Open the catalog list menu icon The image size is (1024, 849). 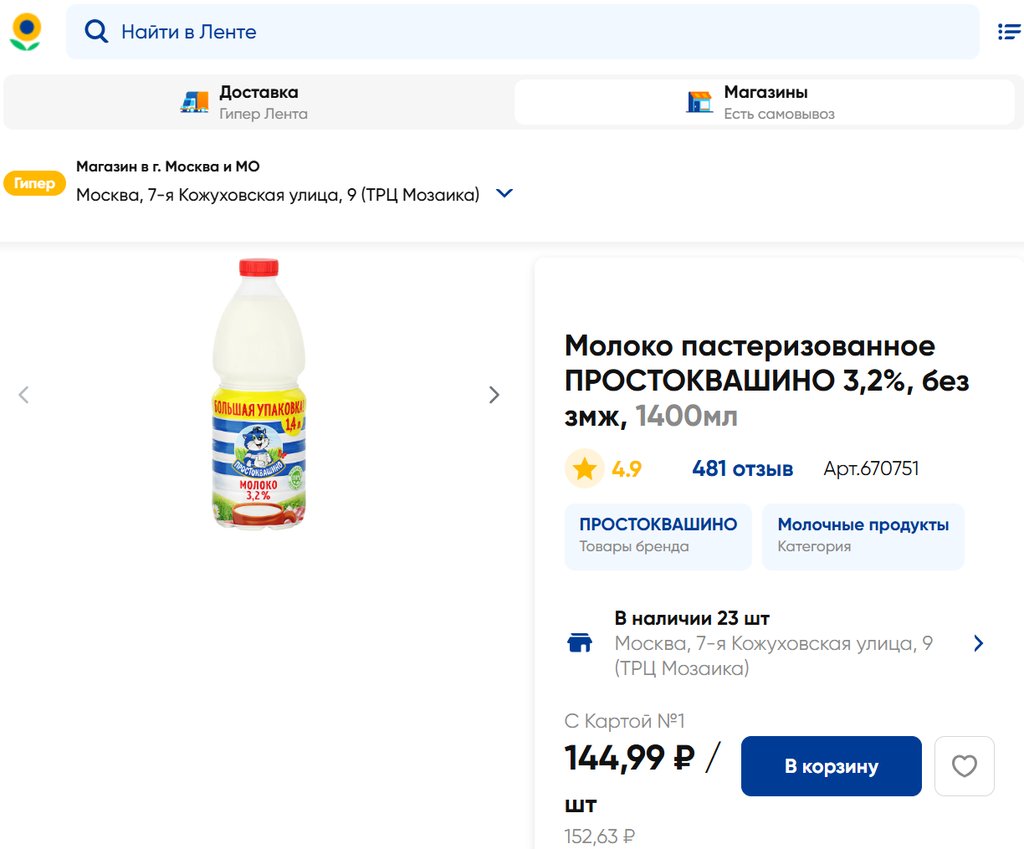click(1009, 32)
